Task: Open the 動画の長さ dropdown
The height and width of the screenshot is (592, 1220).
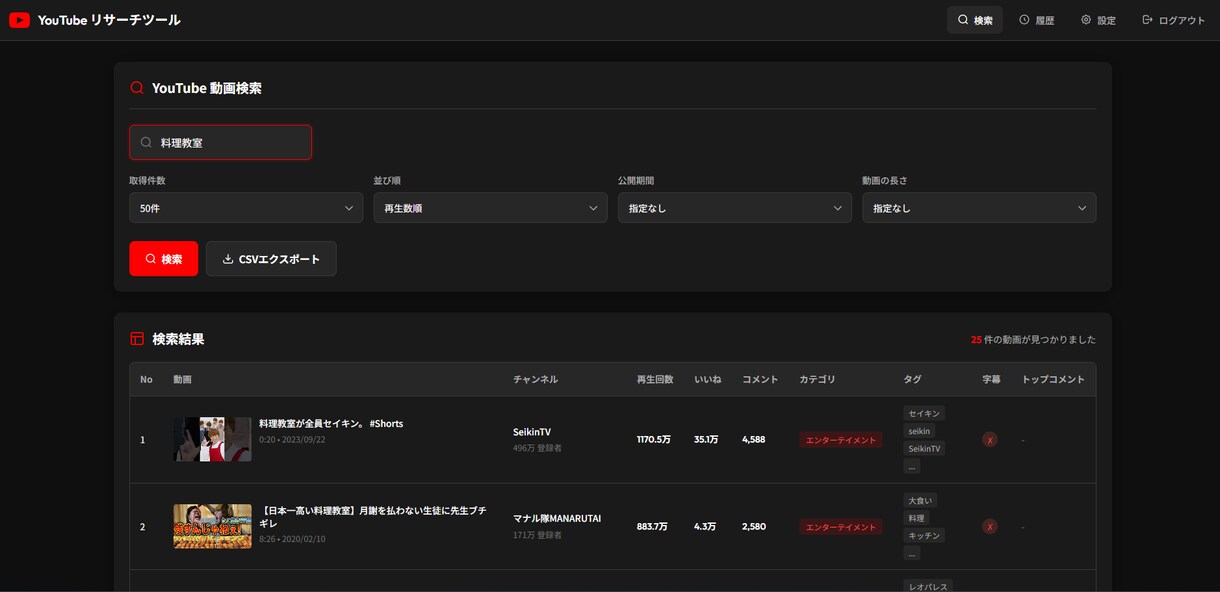Action: tap(979, 208)
